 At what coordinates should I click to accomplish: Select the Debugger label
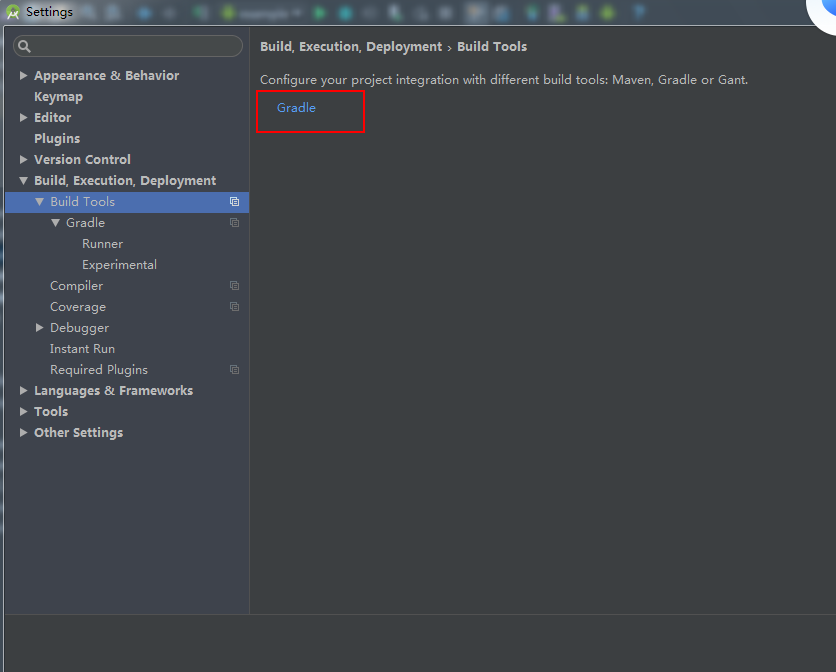[79, 327]
